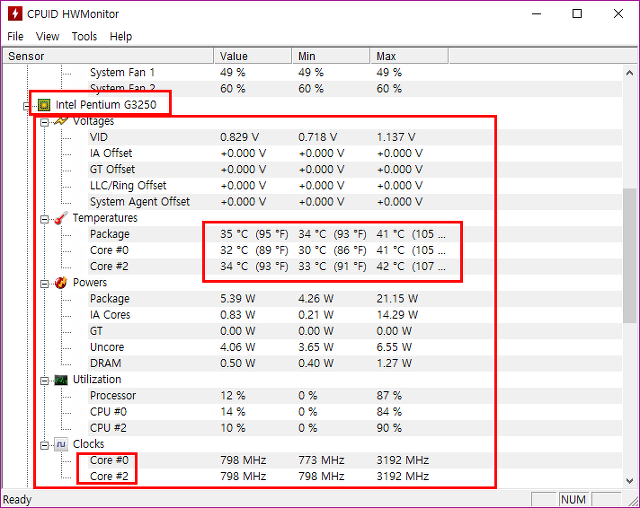Click the Core #0 clock max 3192 MHz

pos(402,460)
